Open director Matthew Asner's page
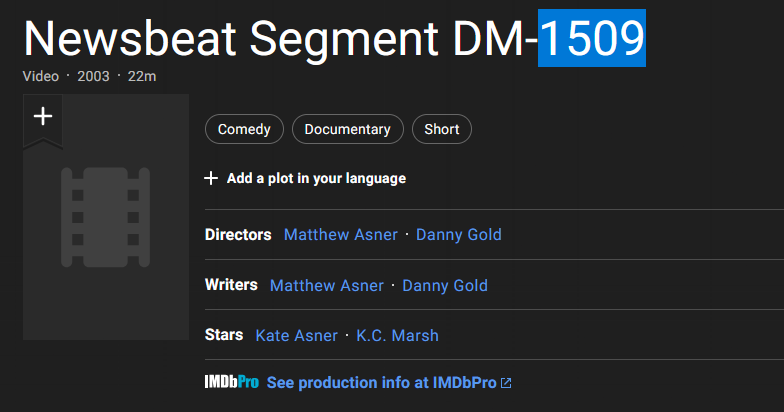The height and width of the screenshot is (412, 784). pyautogui.click(x=340, y=234)
